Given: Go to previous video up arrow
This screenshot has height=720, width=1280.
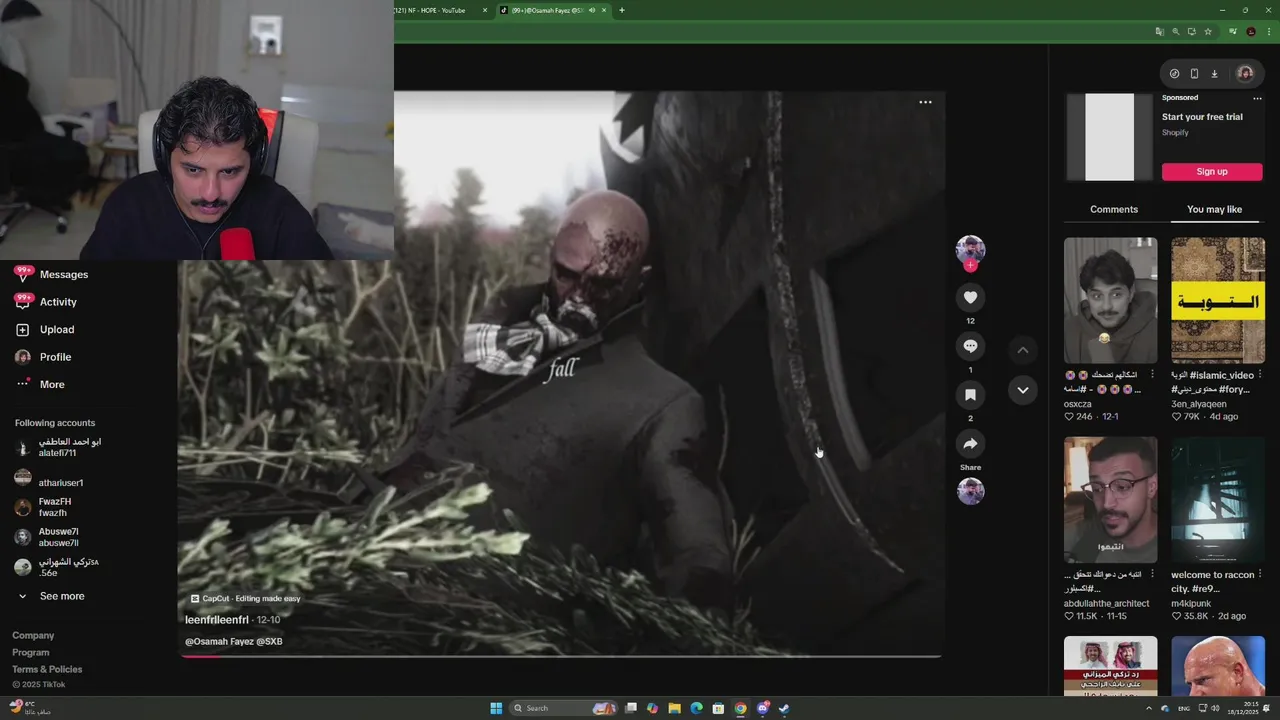Looking at the screenshot, I should pos(1022,350).
